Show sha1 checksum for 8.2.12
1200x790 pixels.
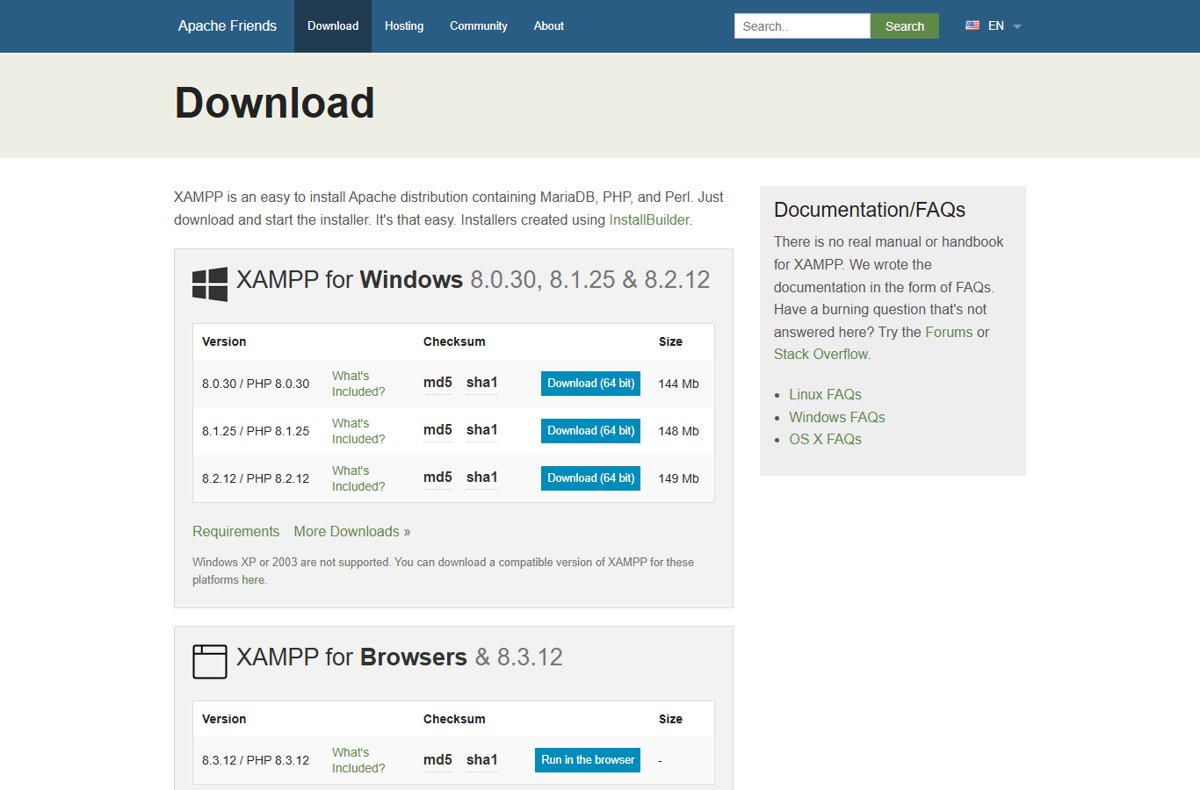click(x=482, y=477)
